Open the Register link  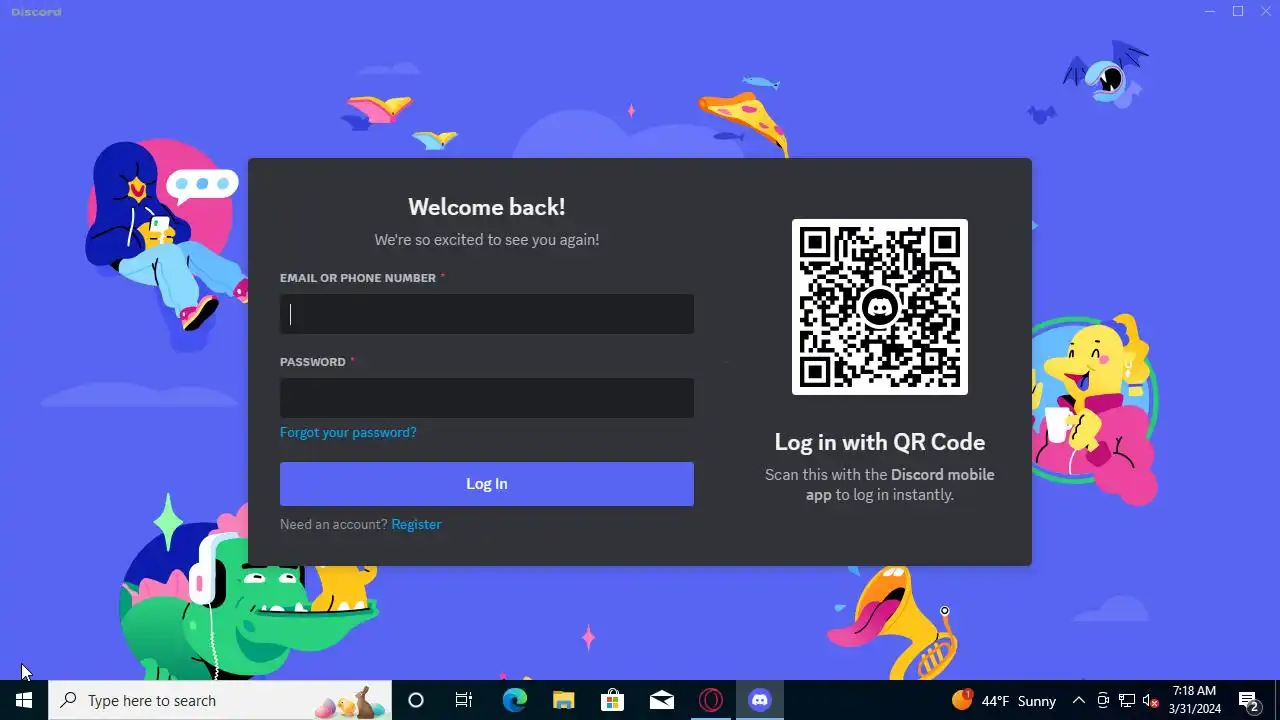pos(416,524)
